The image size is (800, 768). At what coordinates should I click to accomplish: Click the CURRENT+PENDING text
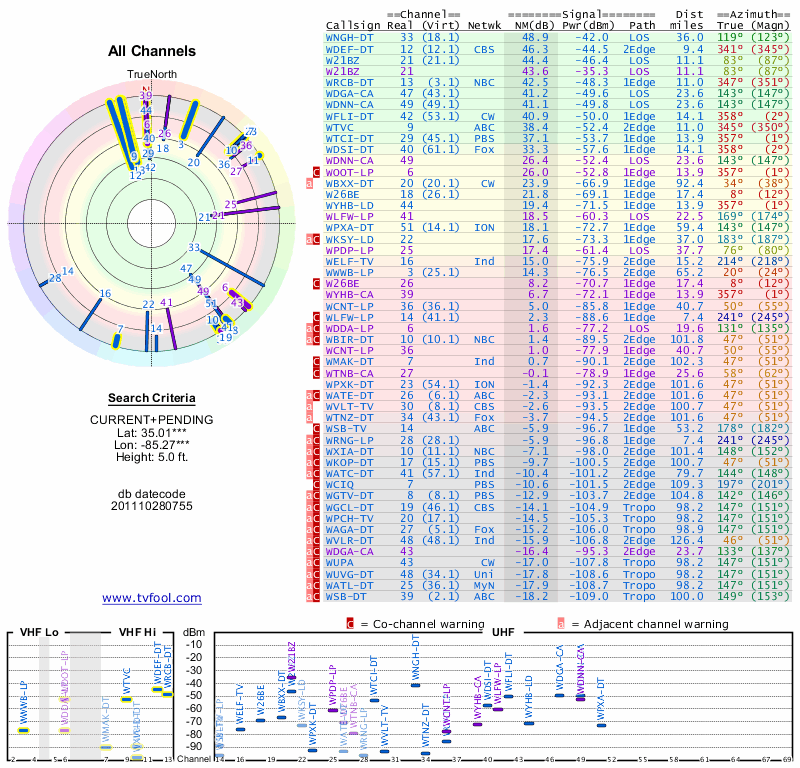pos(152,420)
